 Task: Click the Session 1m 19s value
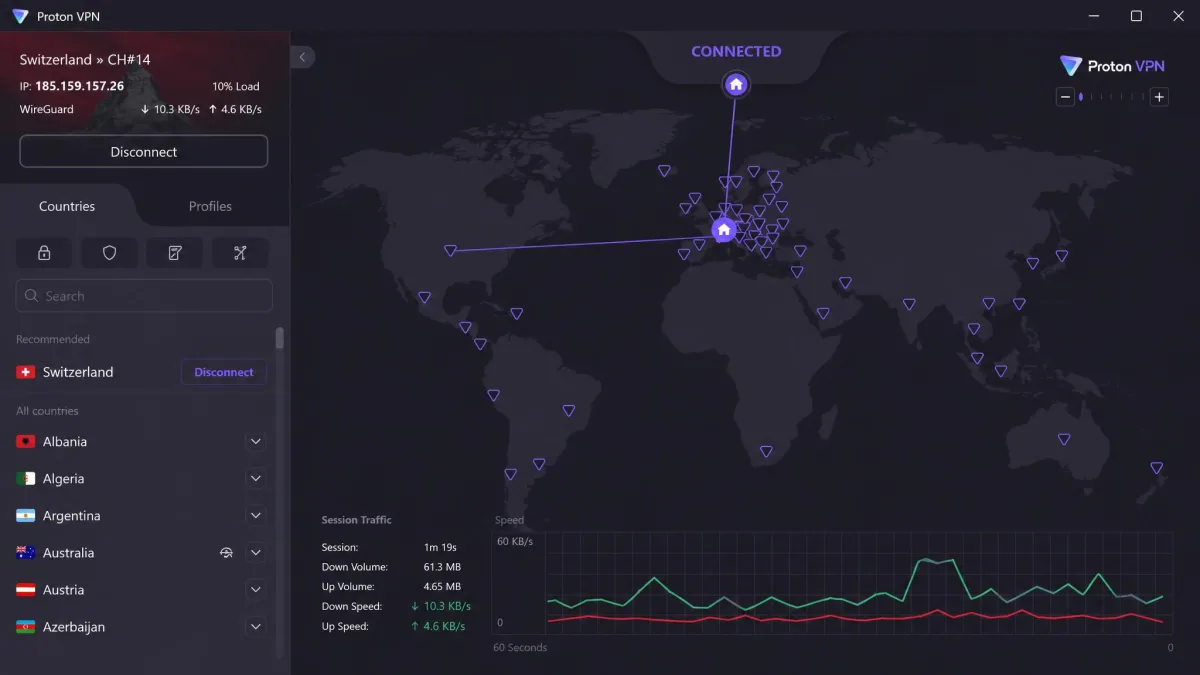pos(440,547)
